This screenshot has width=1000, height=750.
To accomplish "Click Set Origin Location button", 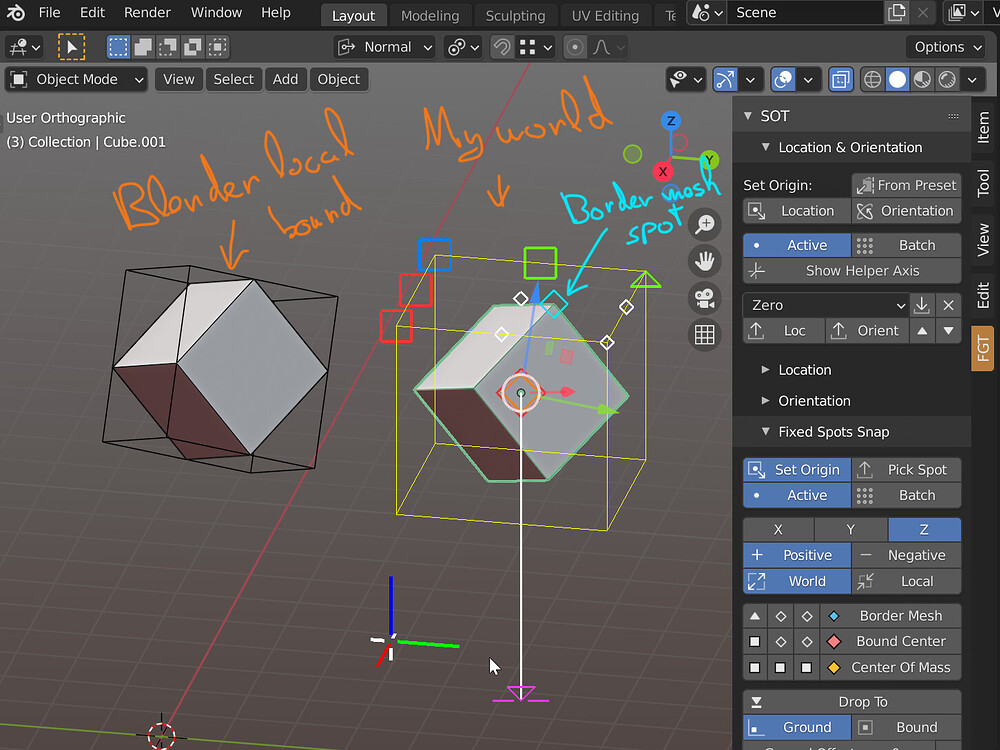I will [797, 211].
